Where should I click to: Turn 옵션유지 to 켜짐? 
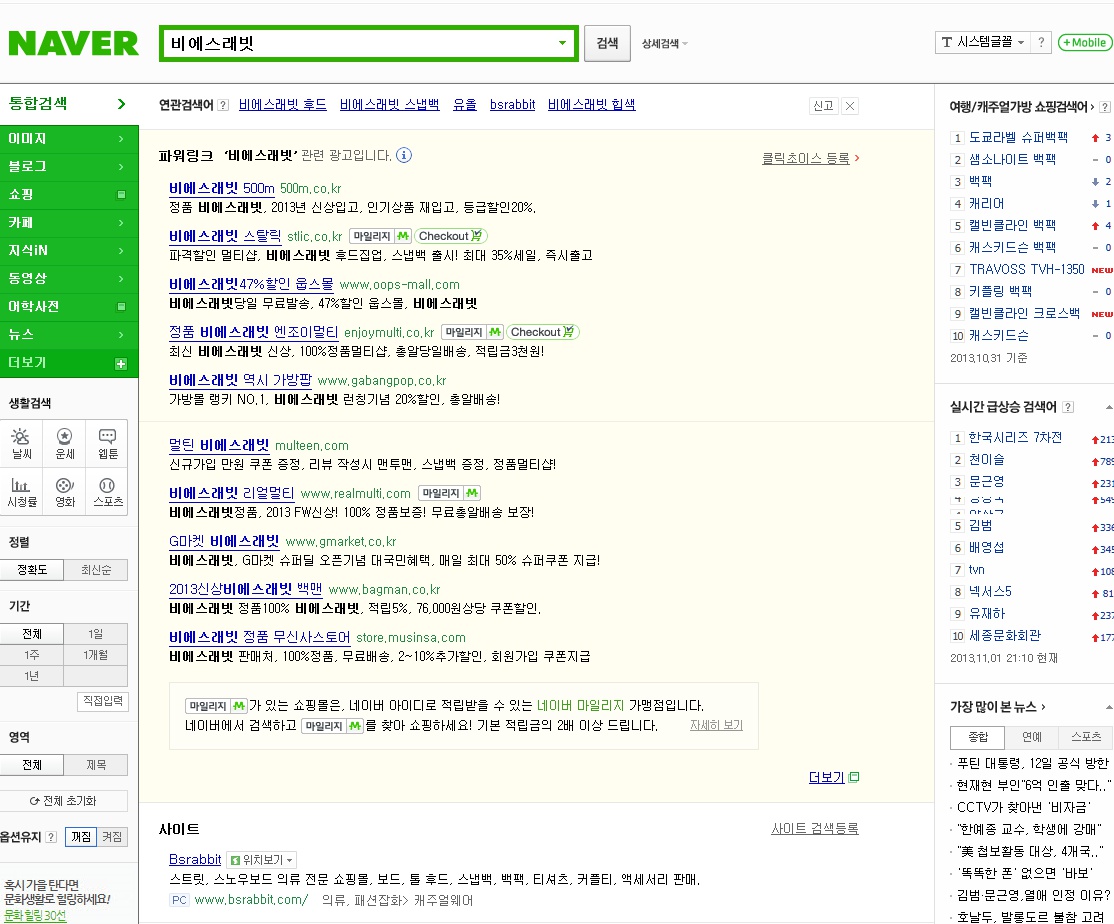[x=112, y=837]
